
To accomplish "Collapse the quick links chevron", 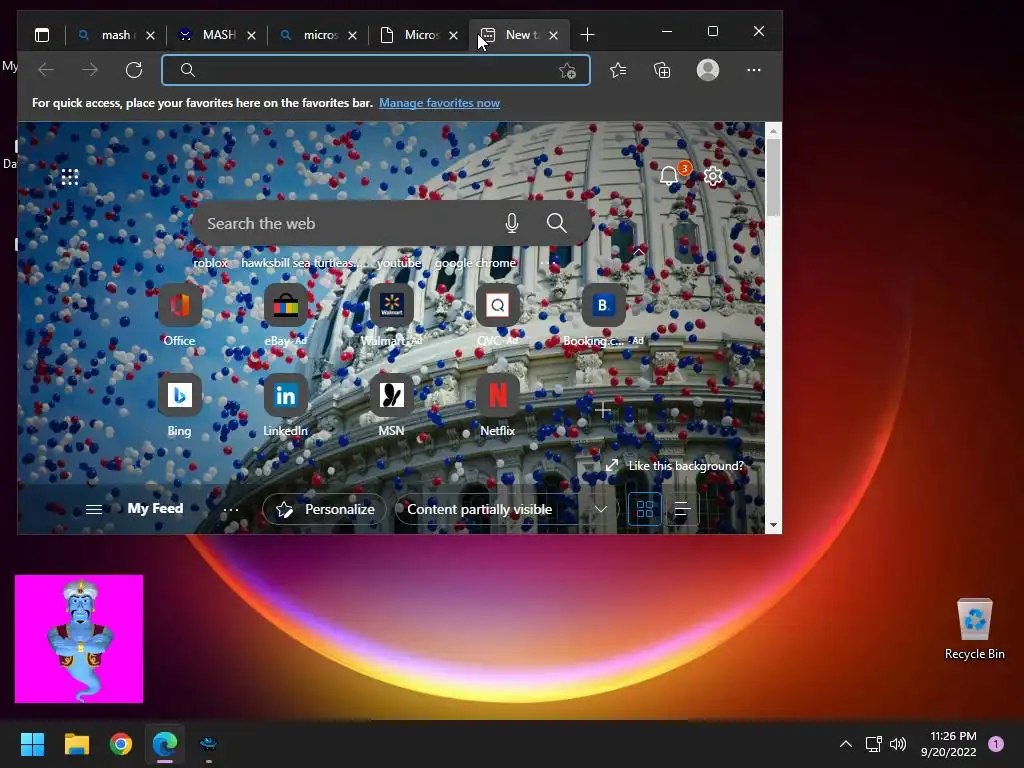I will tap(639, 252).
